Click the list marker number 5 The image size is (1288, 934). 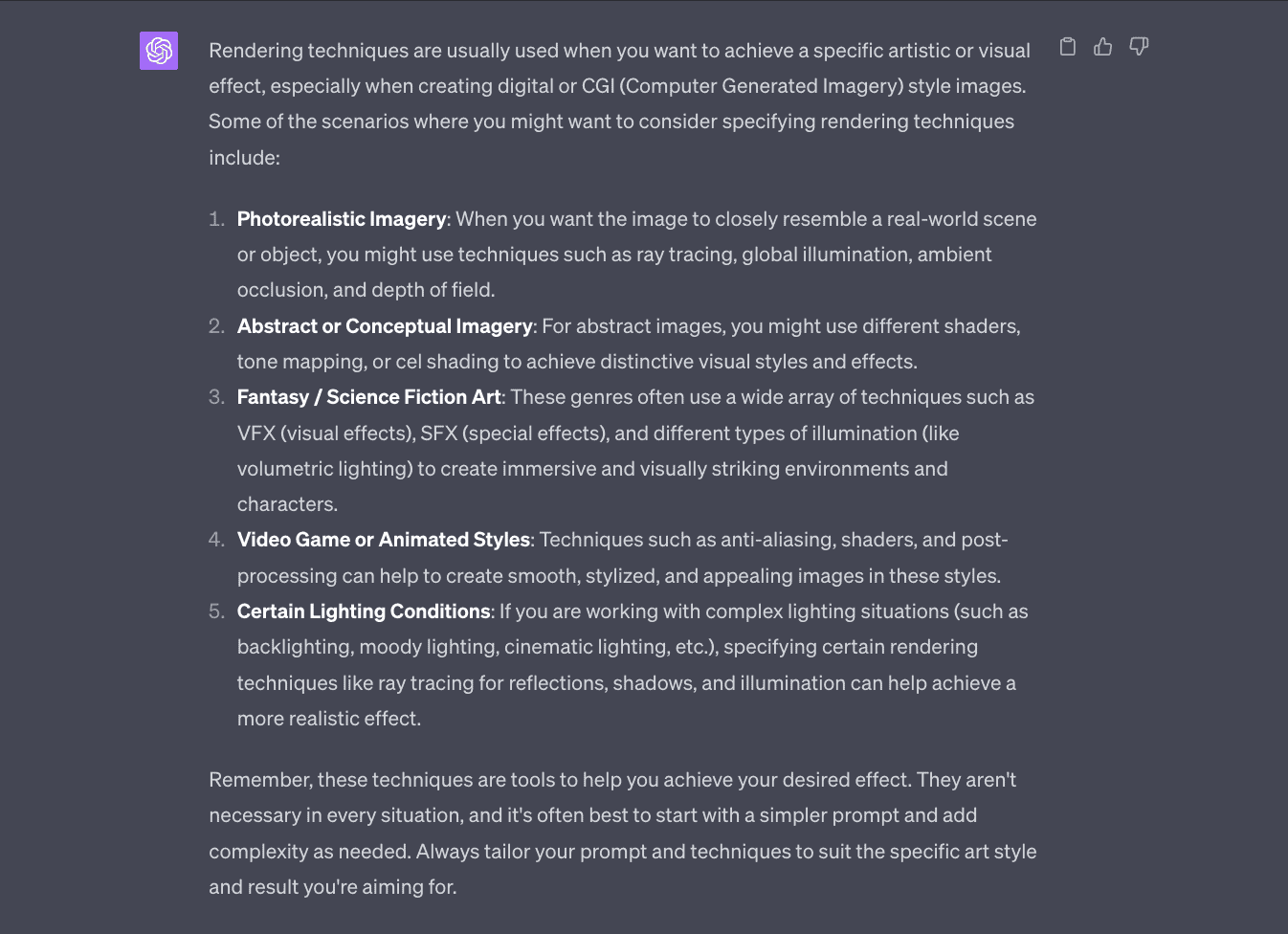coord(216,612)
